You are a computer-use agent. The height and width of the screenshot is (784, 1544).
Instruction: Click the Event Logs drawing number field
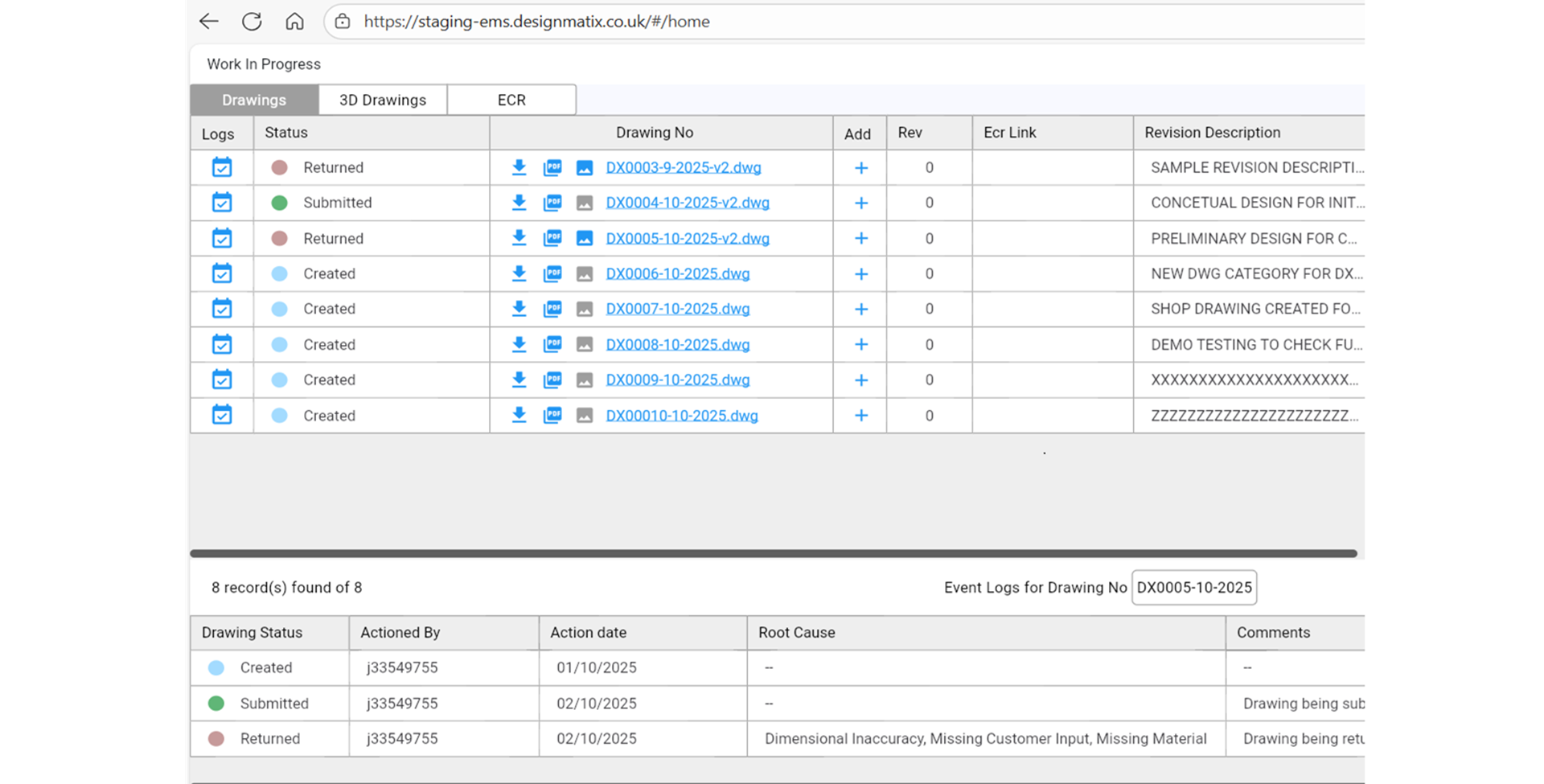1193,588
